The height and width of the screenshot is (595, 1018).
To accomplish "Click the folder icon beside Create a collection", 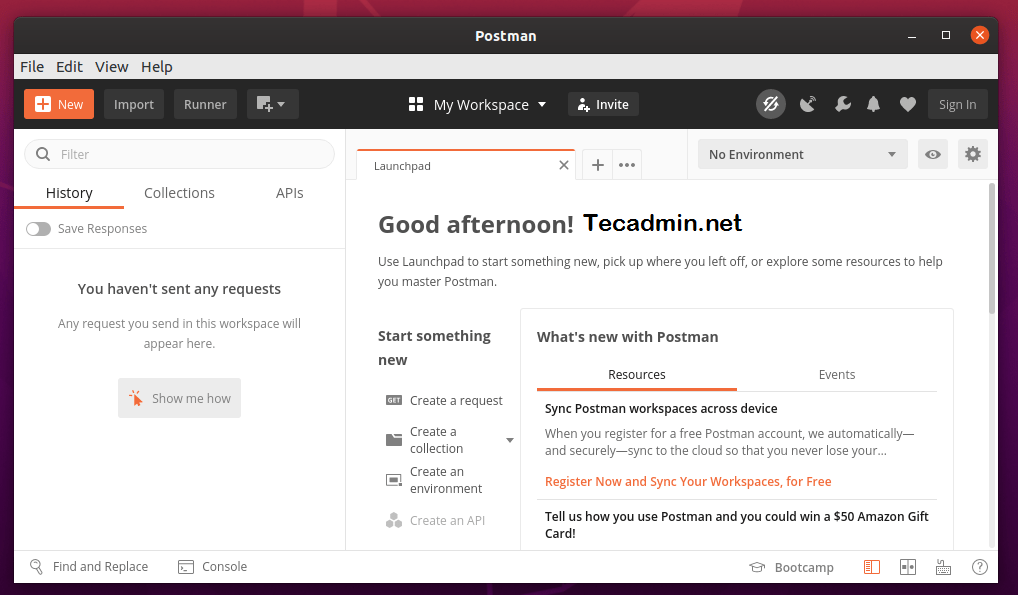I will coord(394,440).
